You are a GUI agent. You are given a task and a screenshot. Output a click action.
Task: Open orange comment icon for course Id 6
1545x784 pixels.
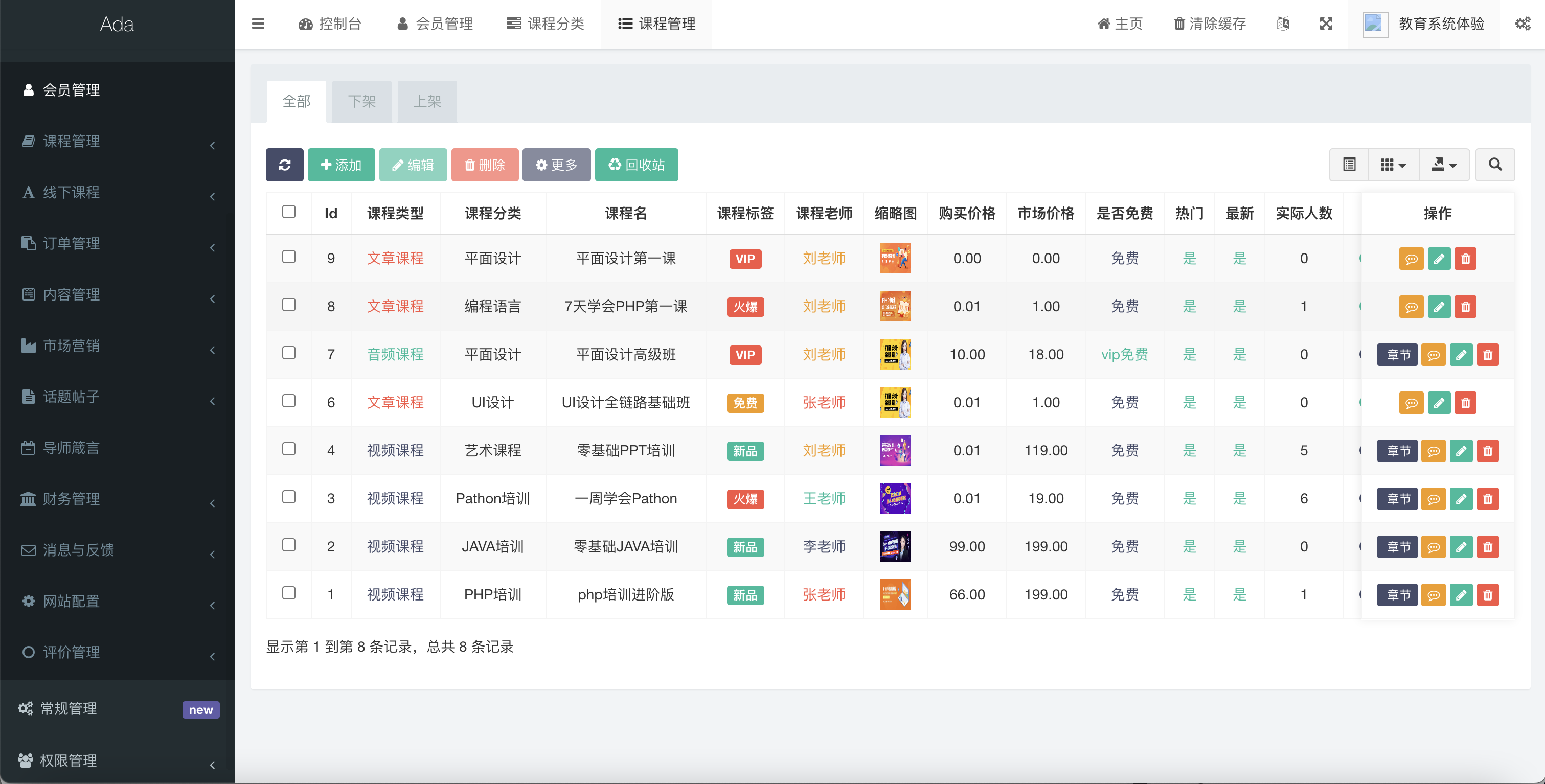click(1411, 403)
